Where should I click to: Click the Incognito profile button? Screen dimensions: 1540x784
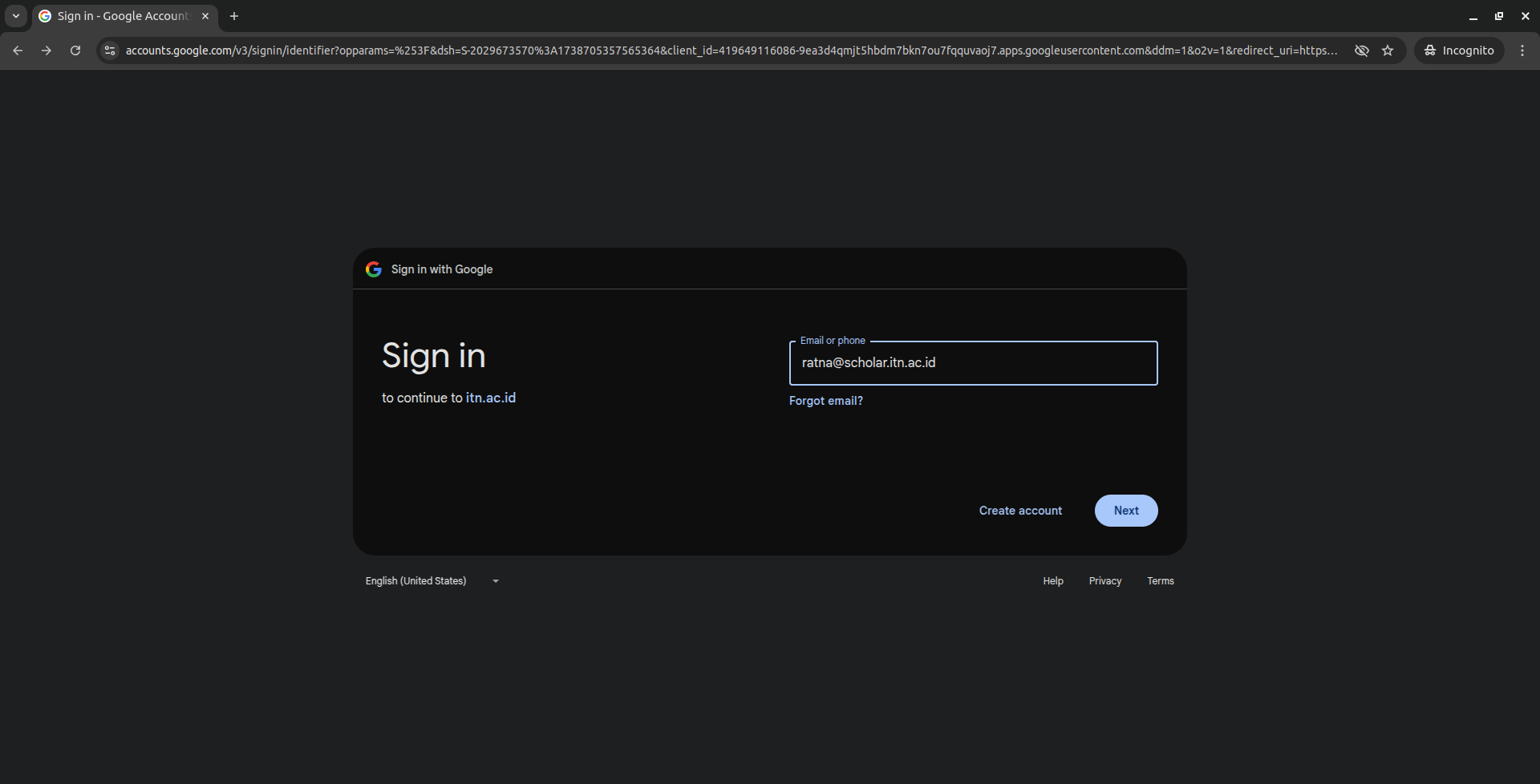pos(1459,51)
